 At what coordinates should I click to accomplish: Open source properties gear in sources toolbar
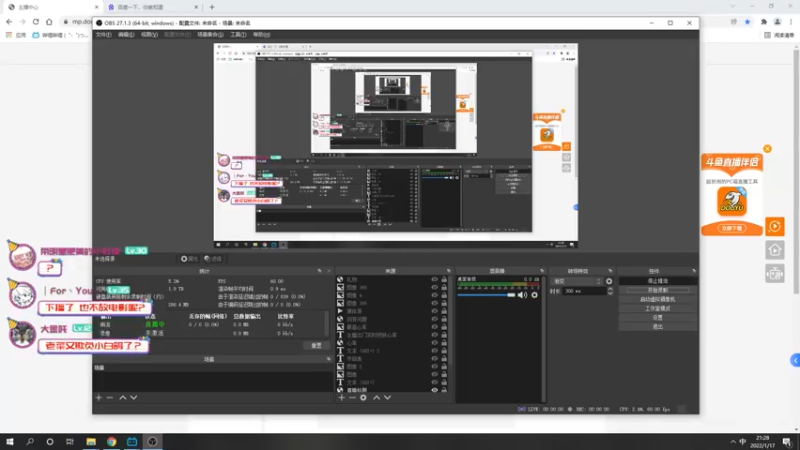tap(363, 397)
